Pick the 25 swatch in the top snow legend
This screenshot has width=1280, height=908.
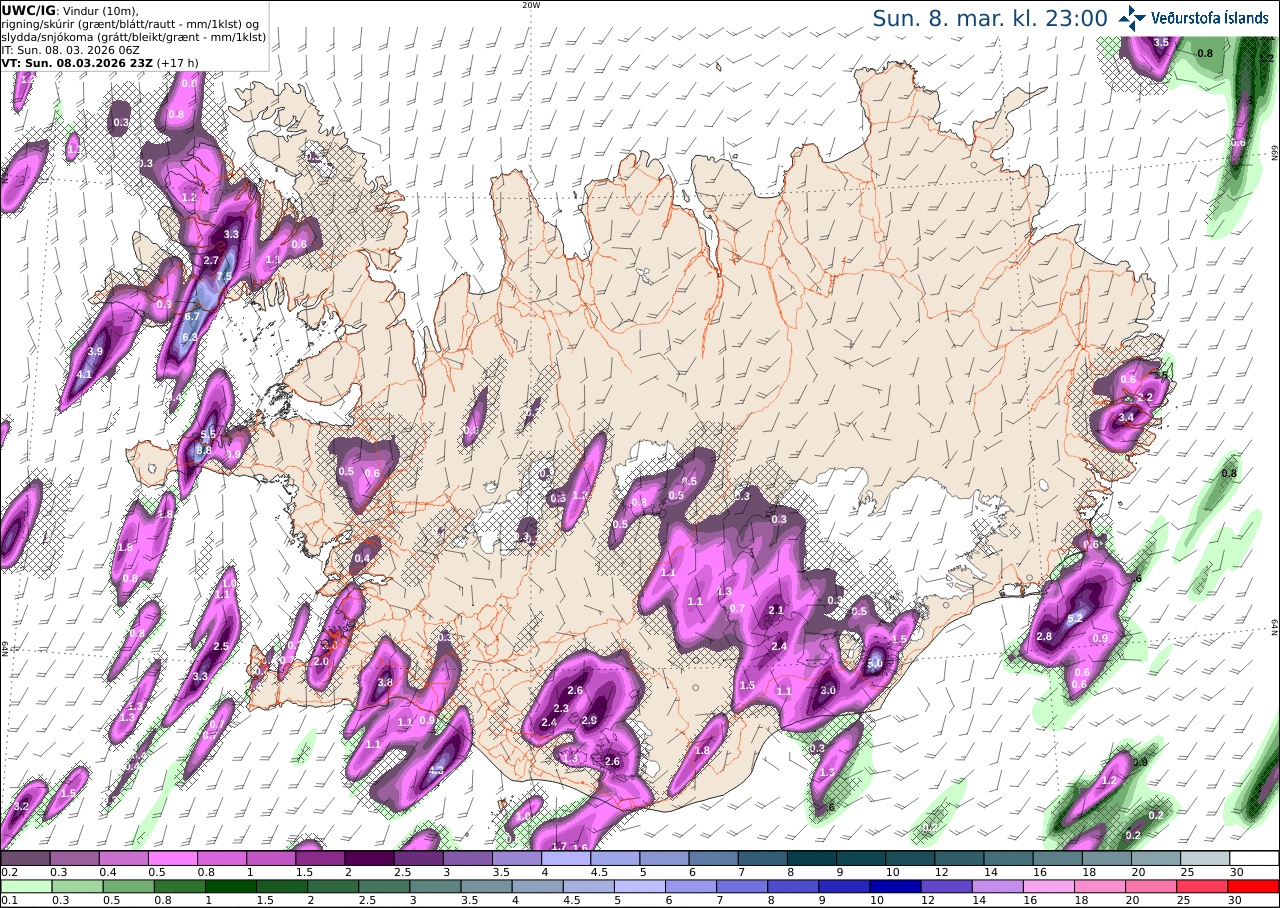(1206, 858)
